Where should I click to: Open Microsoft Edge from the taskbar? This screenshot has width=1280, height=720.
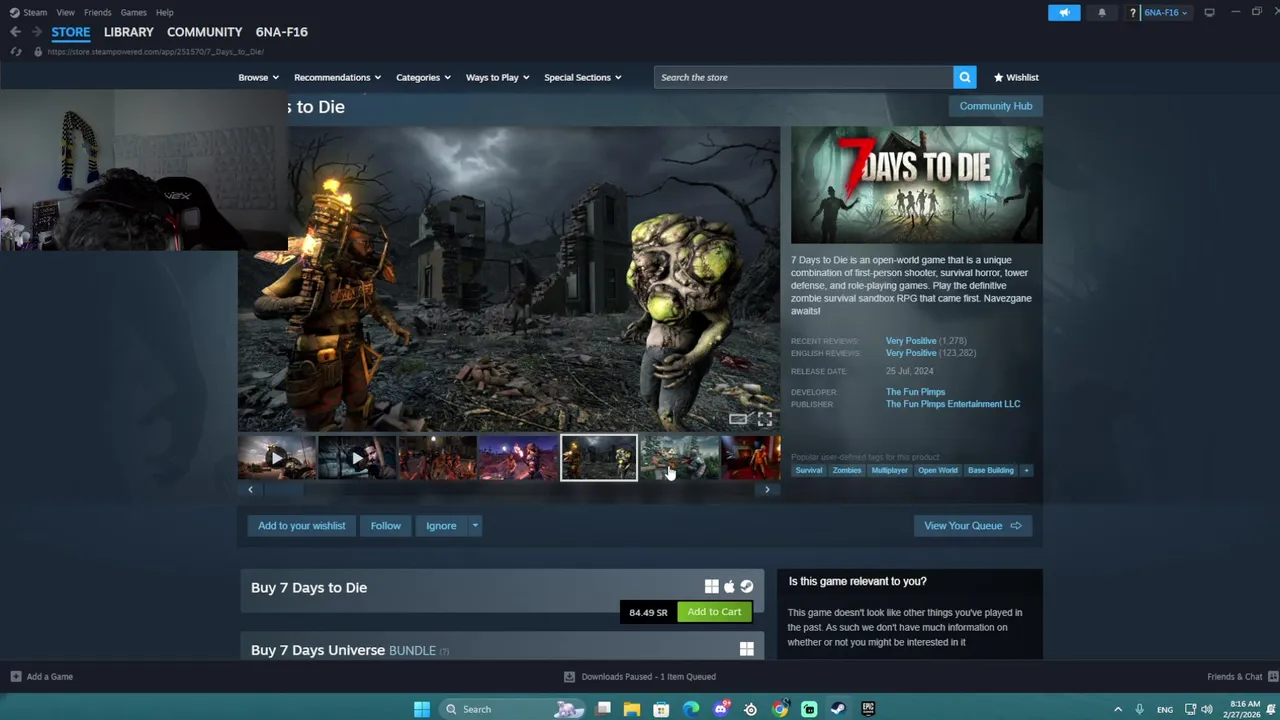pos(691,709)
